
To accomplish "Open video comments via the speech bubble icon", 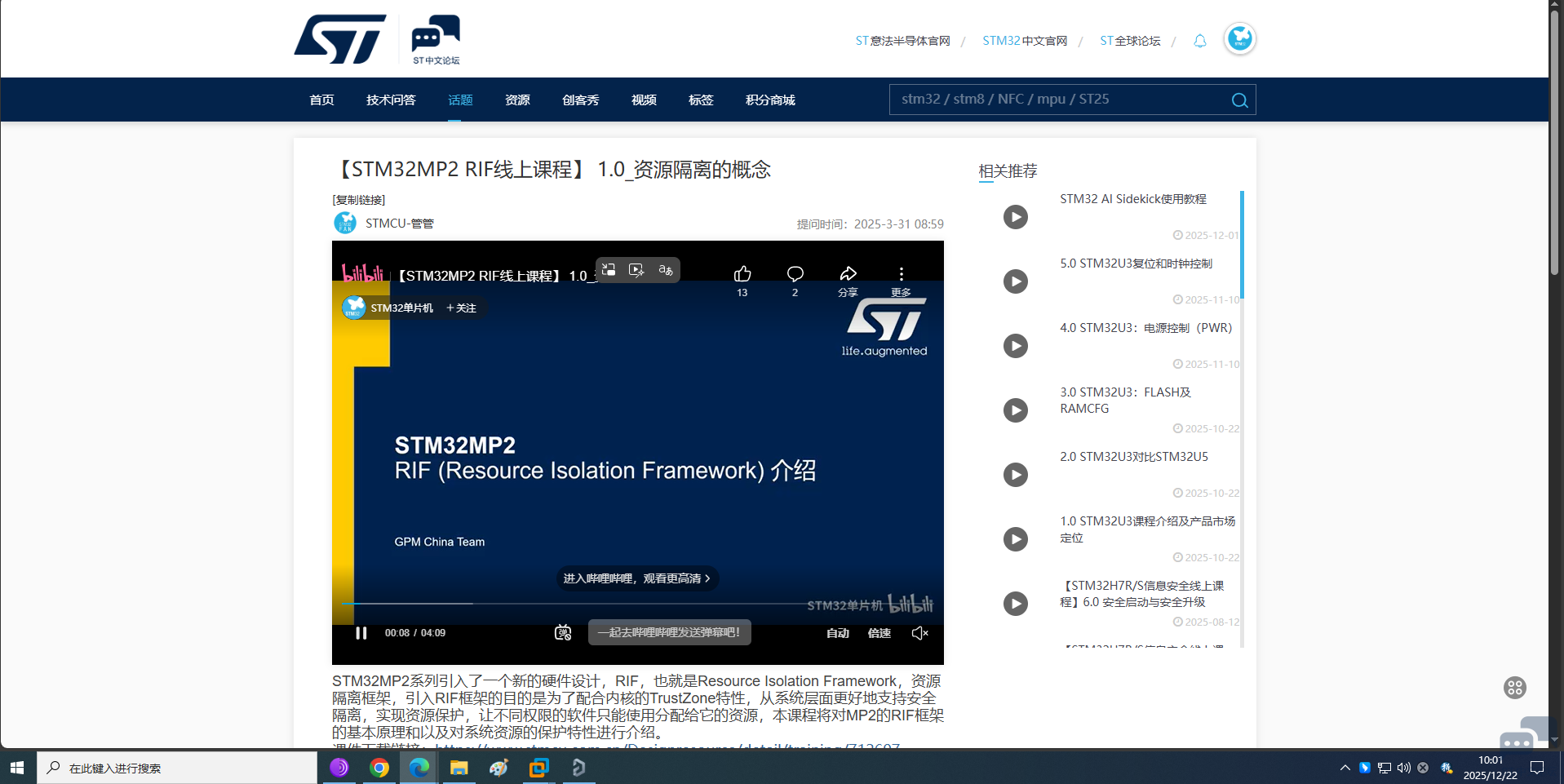I will 795,273.
